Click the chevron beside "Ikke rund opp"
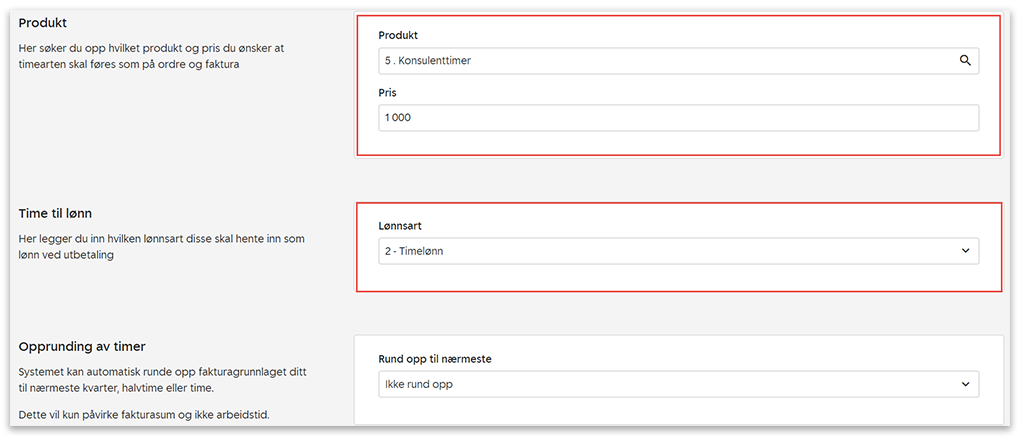Image resolution: width=1020 pixels, height=436 pixels. coord(965,383)
